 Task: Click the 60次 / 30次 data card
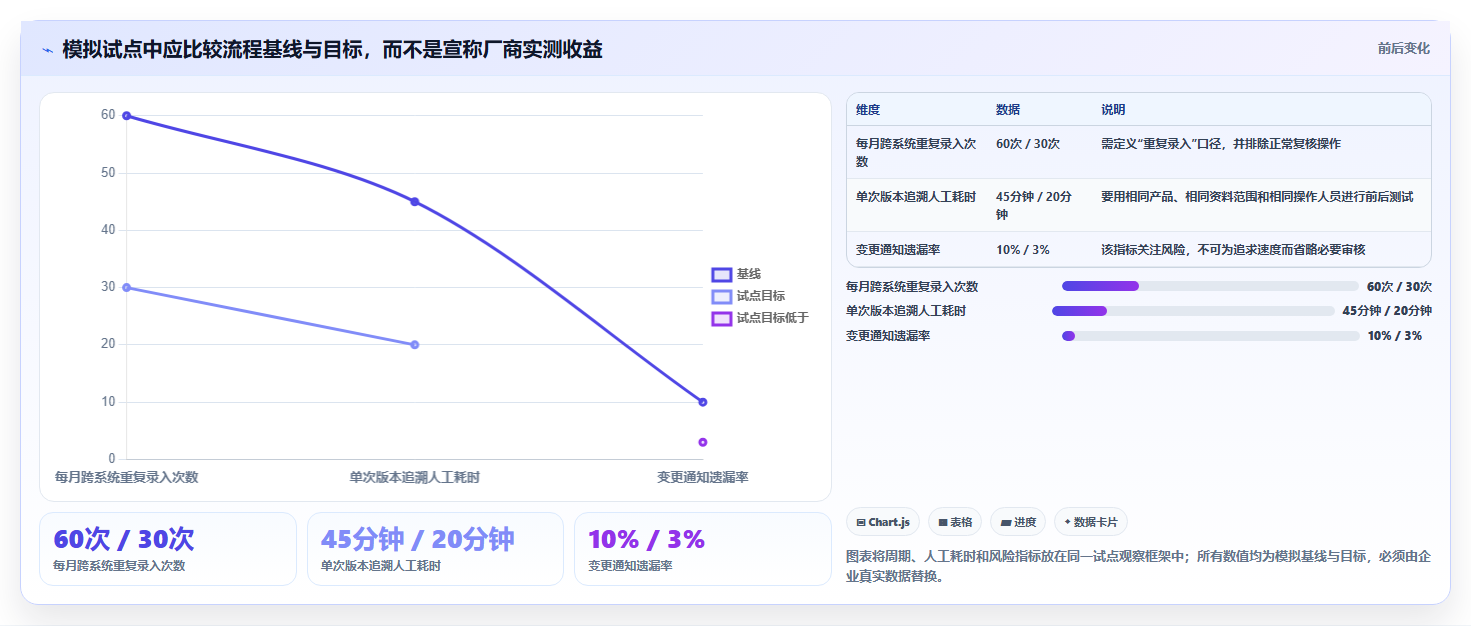coord(168,549)
